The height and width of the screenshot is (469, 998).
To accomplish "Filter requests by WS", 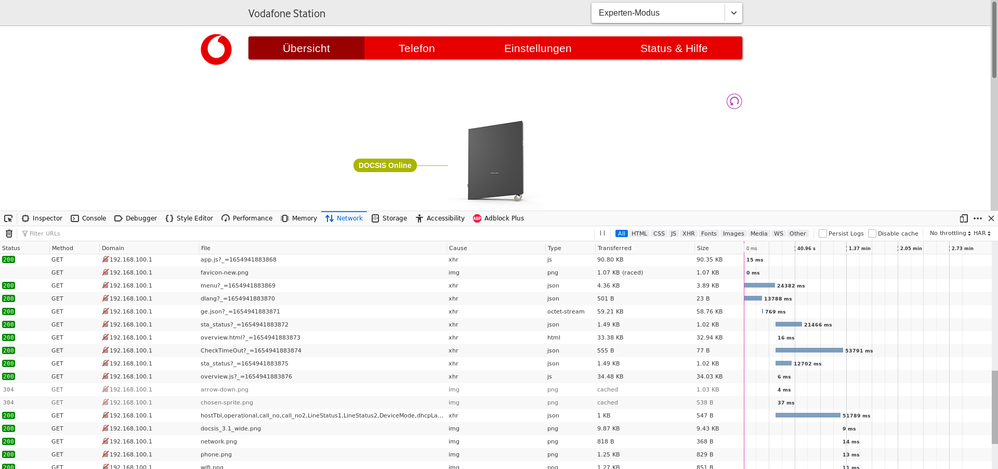I will [778, 234].
